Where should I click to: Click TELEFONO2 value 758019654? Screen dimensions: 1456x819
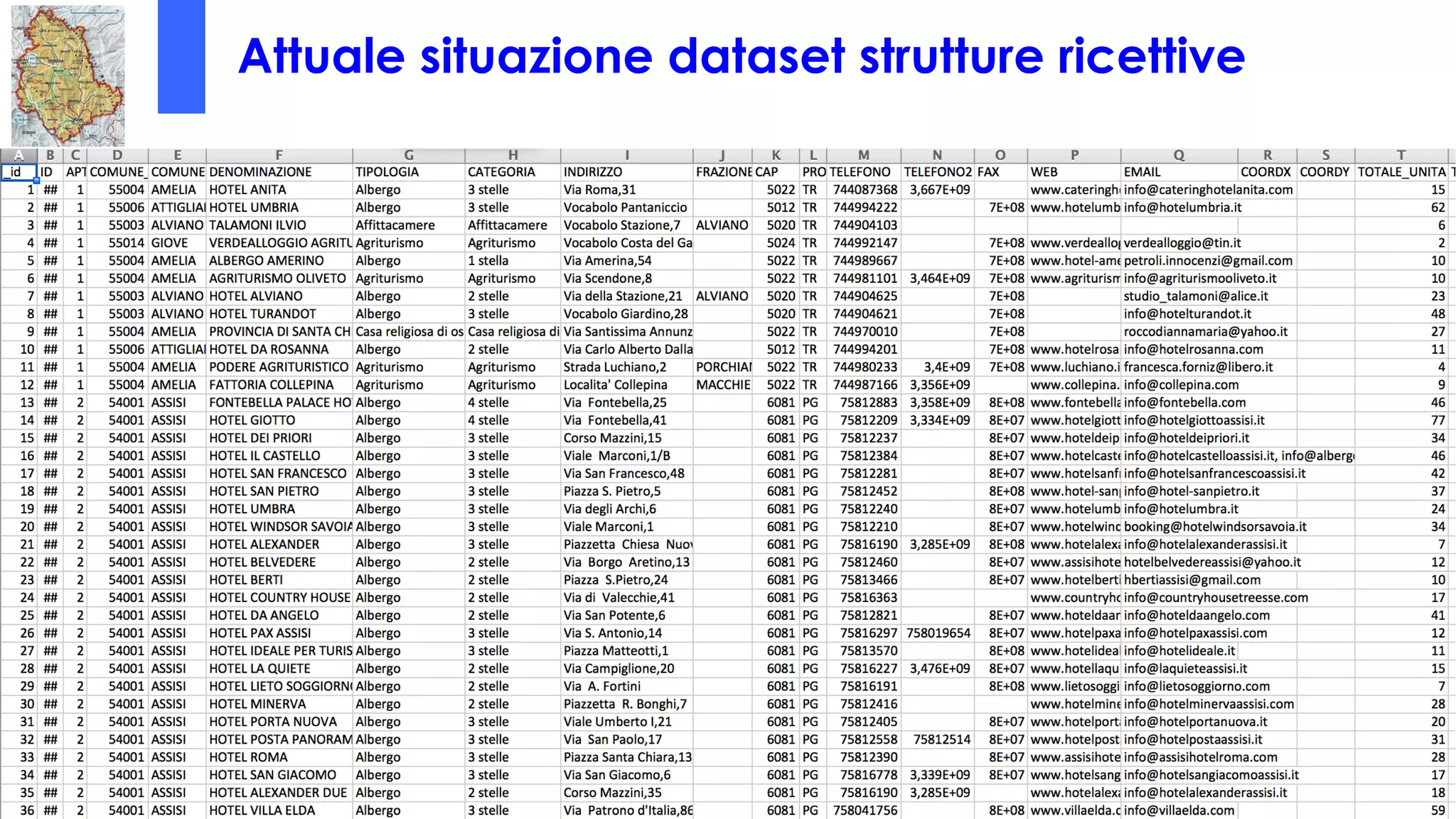(x=938, y=633)
